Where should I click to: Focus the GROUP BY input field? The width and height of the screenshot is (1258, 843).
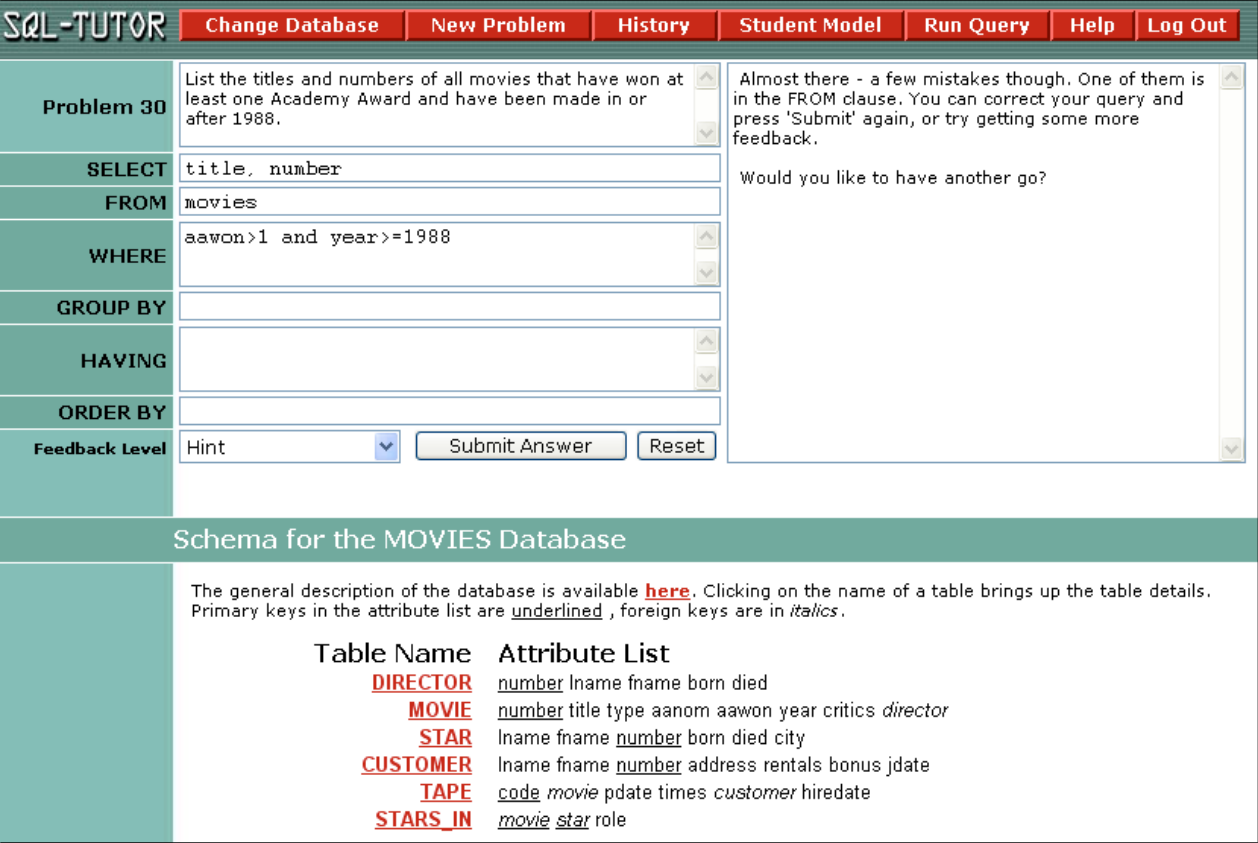pyautogui.click(x=450, y=307)
